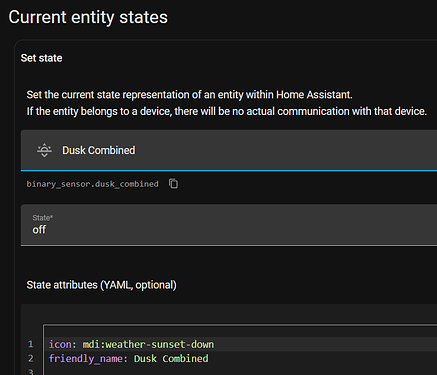This screenshot has width=437, height=375.
Task: Click line number 2 in YAML editor
Action: pos(31,358)
